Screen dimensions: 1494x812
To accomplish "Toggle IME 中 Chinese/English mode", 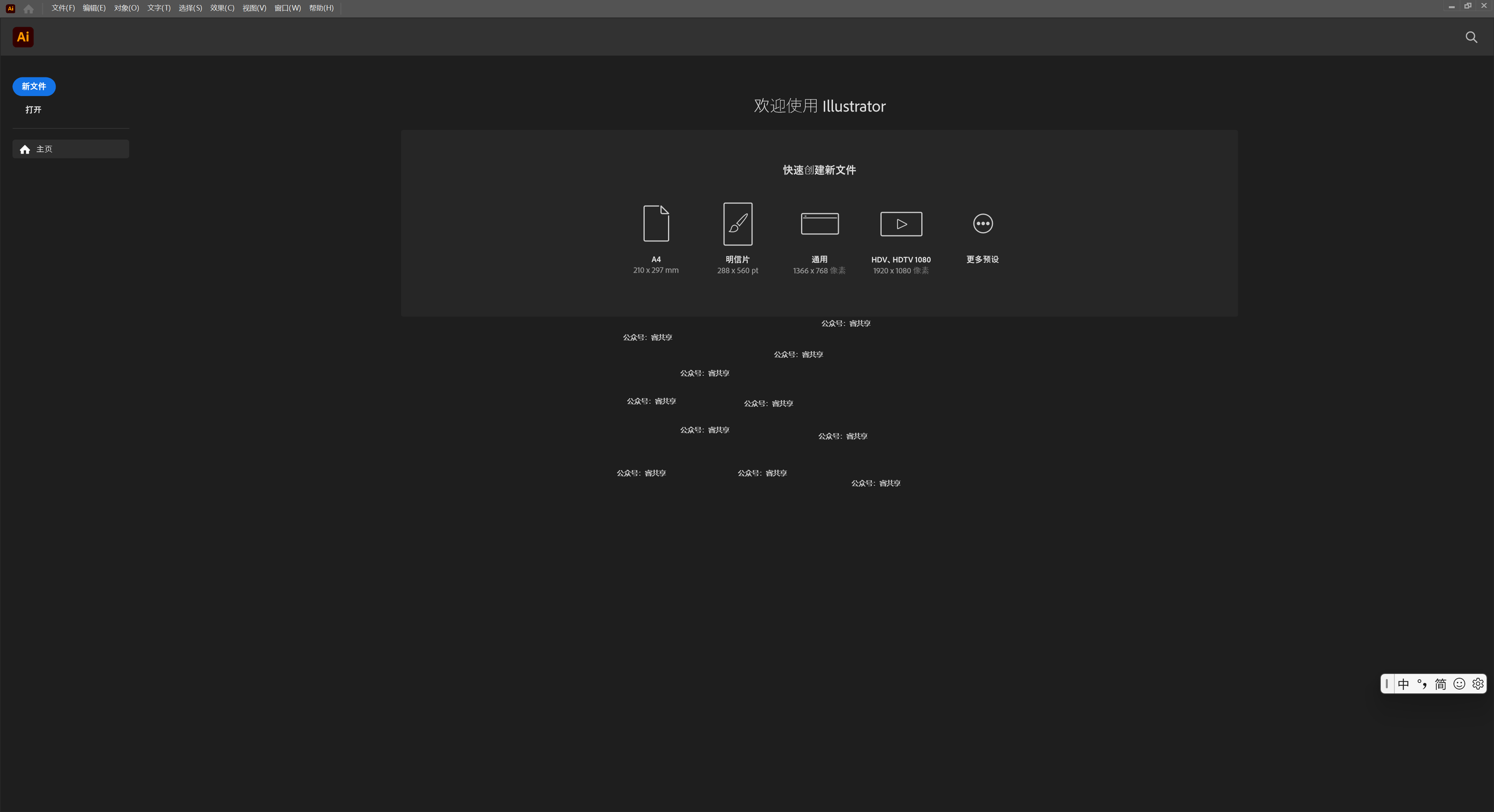I will click(1403, 684).
